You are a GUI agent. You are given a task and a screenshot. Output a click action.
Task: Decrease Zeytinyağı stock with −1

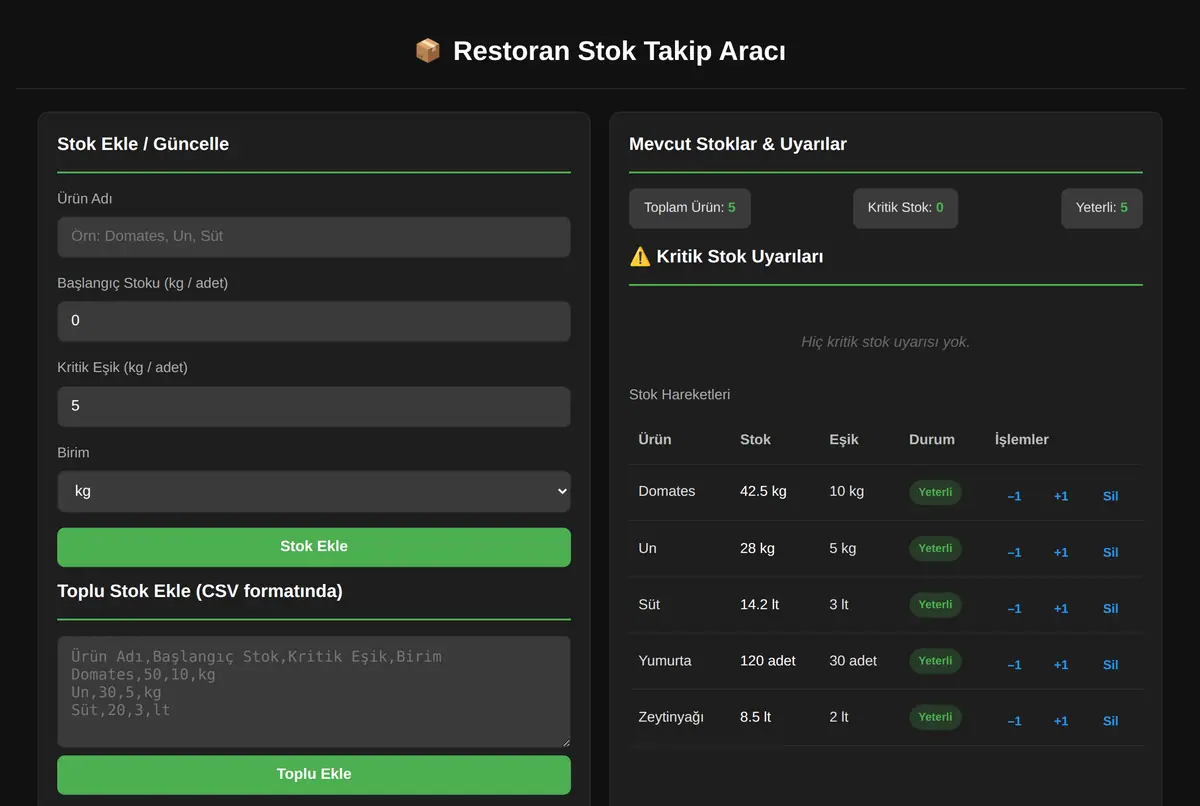click(x=1014, y=721)
